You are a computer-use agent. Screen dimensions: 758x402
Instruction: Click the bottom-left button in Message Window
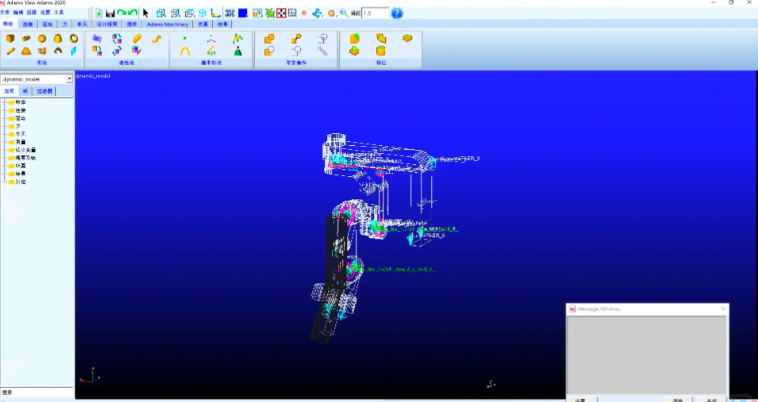click(x=579, y=398)
